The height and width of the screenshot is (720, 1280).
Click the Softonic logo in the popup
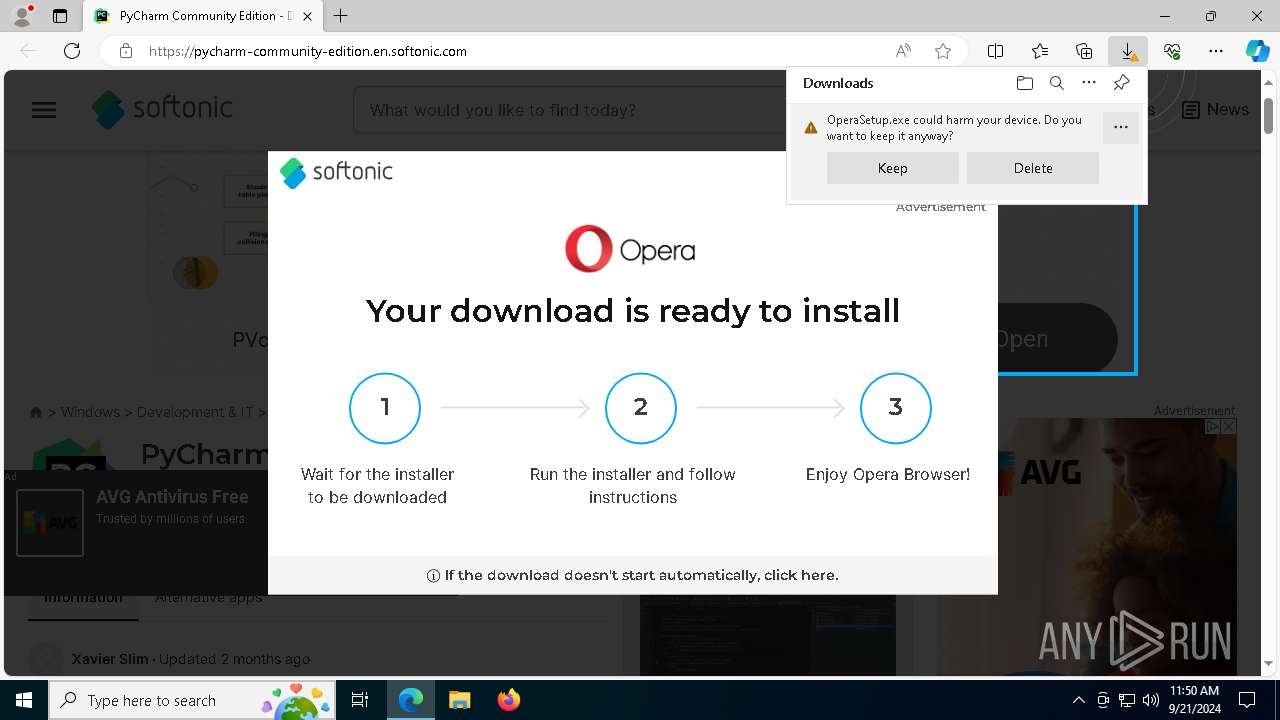click(336, 172)
